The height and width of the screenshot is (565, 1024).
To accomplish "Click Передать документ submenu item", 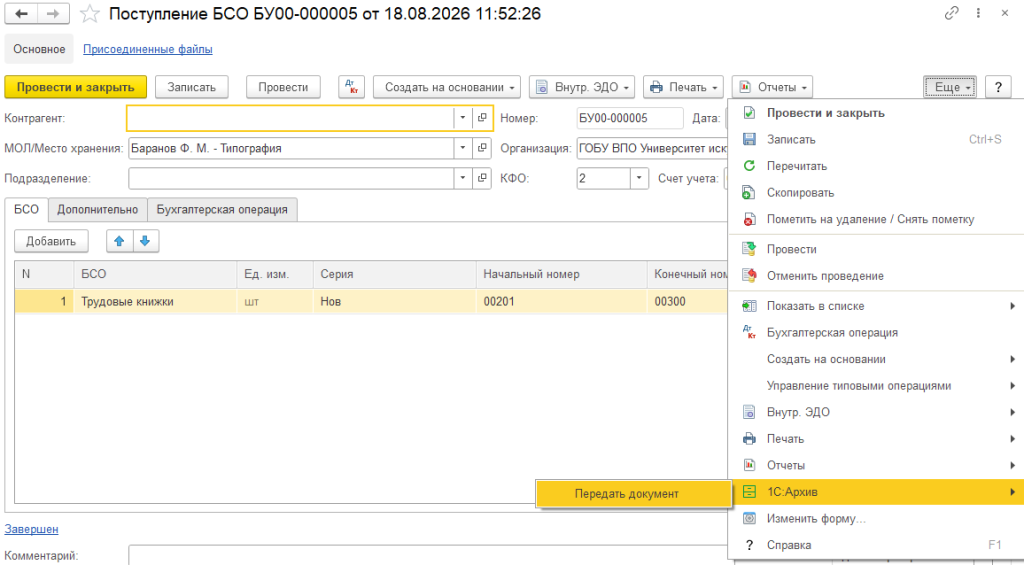I will 633,494.
